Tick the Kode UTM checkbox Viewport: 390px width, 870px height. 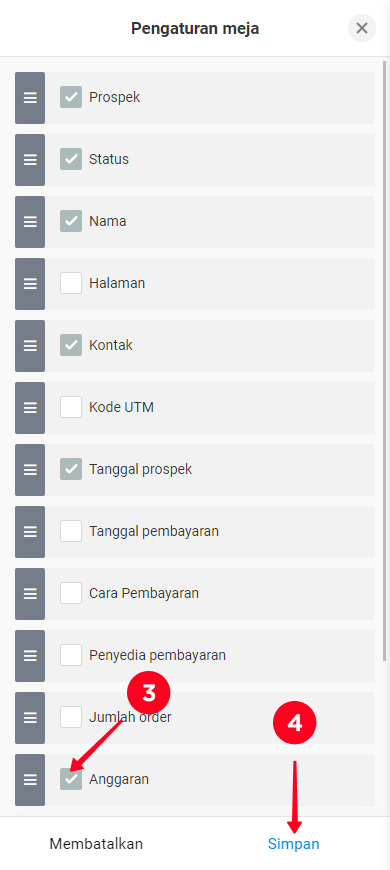(71, 407)
